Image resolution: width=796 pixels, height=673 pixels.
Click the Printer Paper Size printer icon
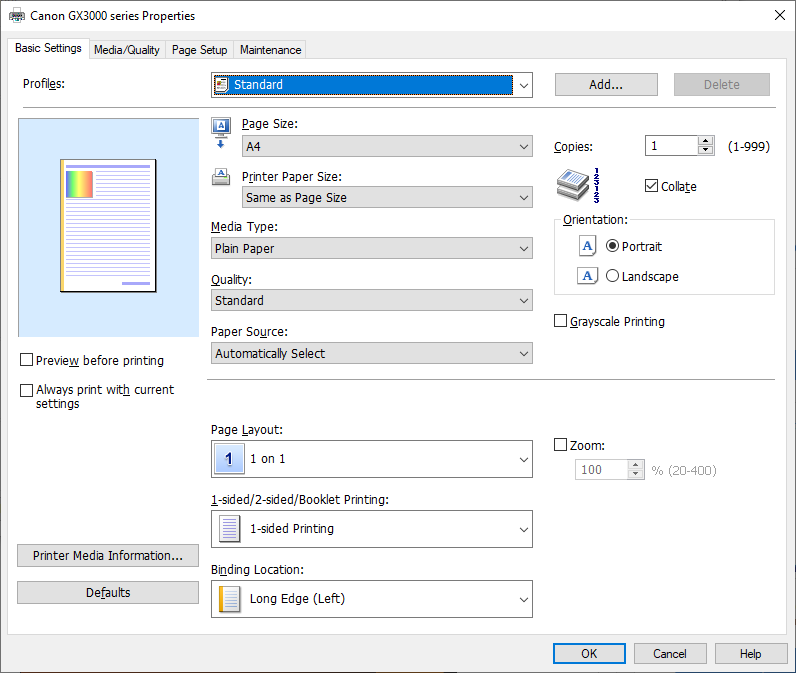221,177
